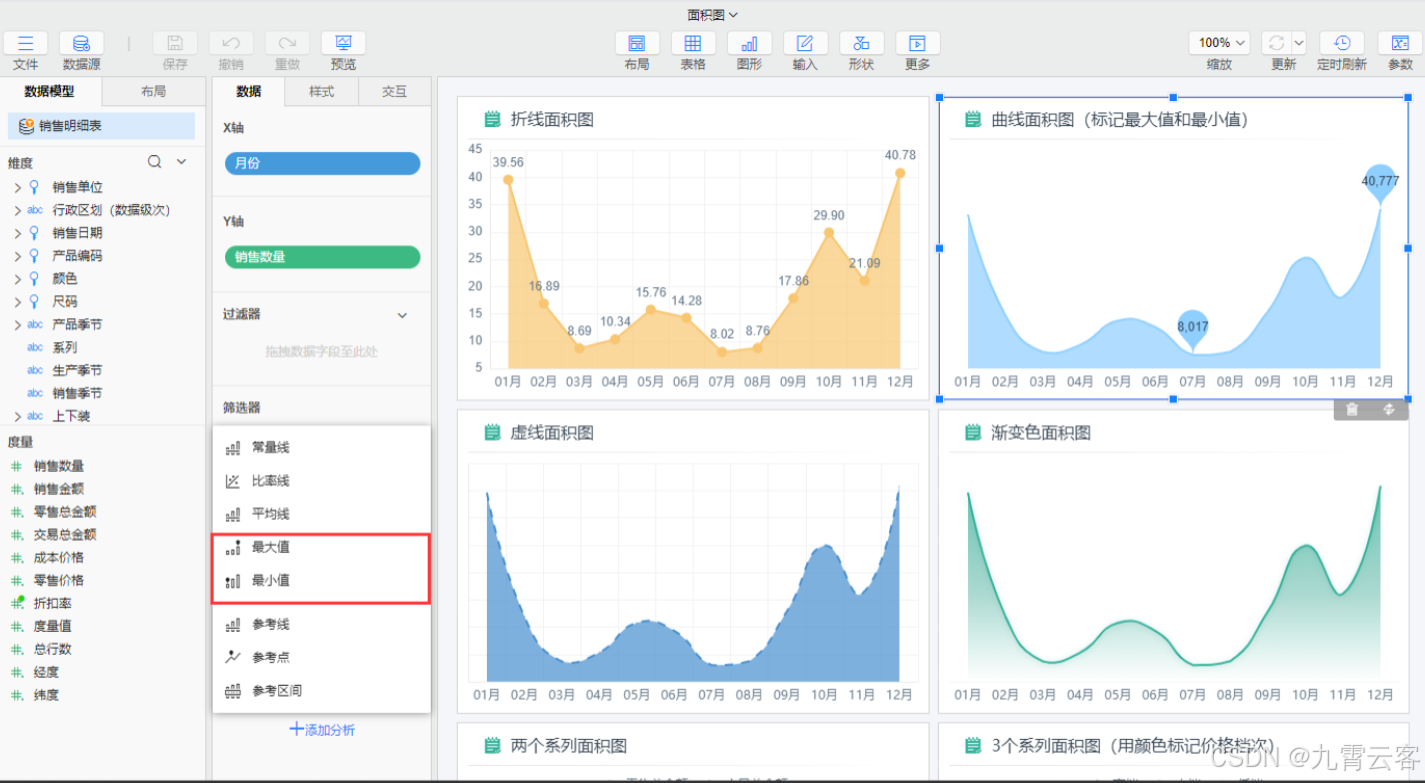Screen dimensions: 1425x783
Task: Click the 销售明细表 data model icon
Action: (27, 126)
